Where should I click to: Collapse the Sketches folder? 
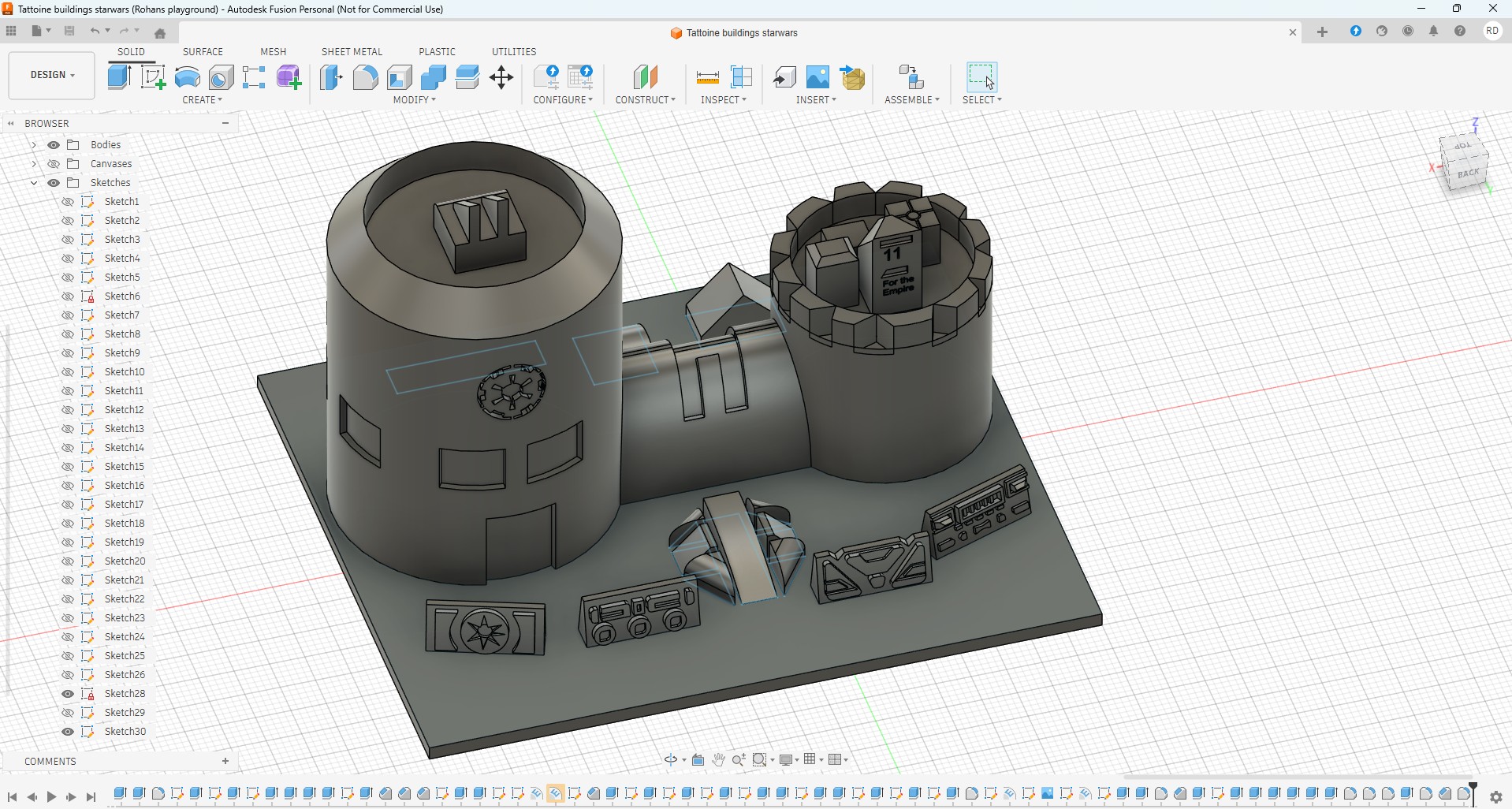[x=33, y=183]
